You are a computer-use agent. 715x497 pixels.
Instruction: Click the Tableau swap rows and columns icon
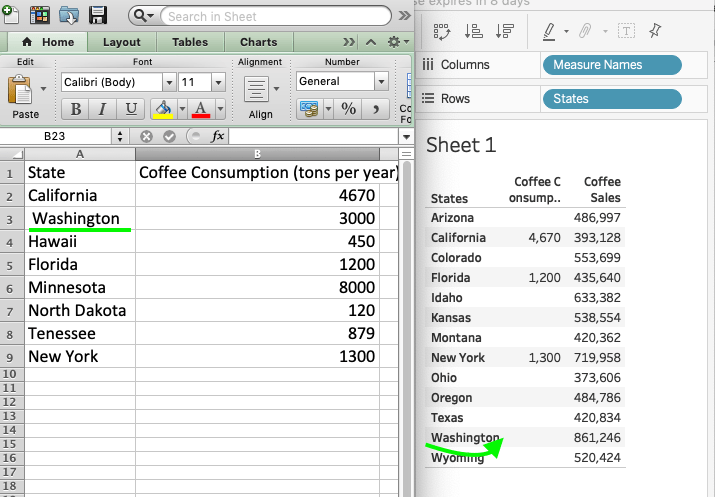click(x=441, y=31)
